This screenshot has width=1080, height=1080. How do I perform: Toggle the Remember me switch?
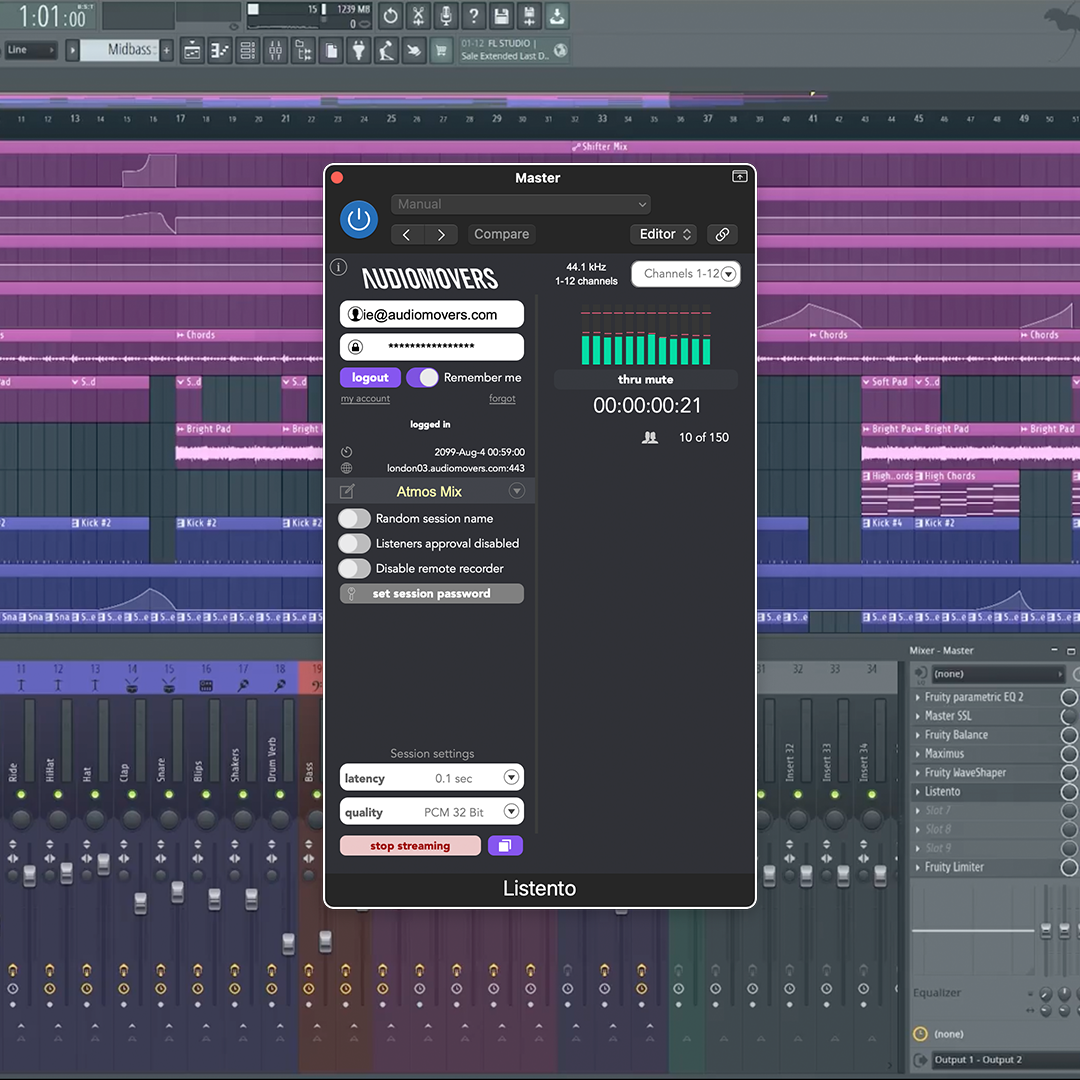[422, 377]
